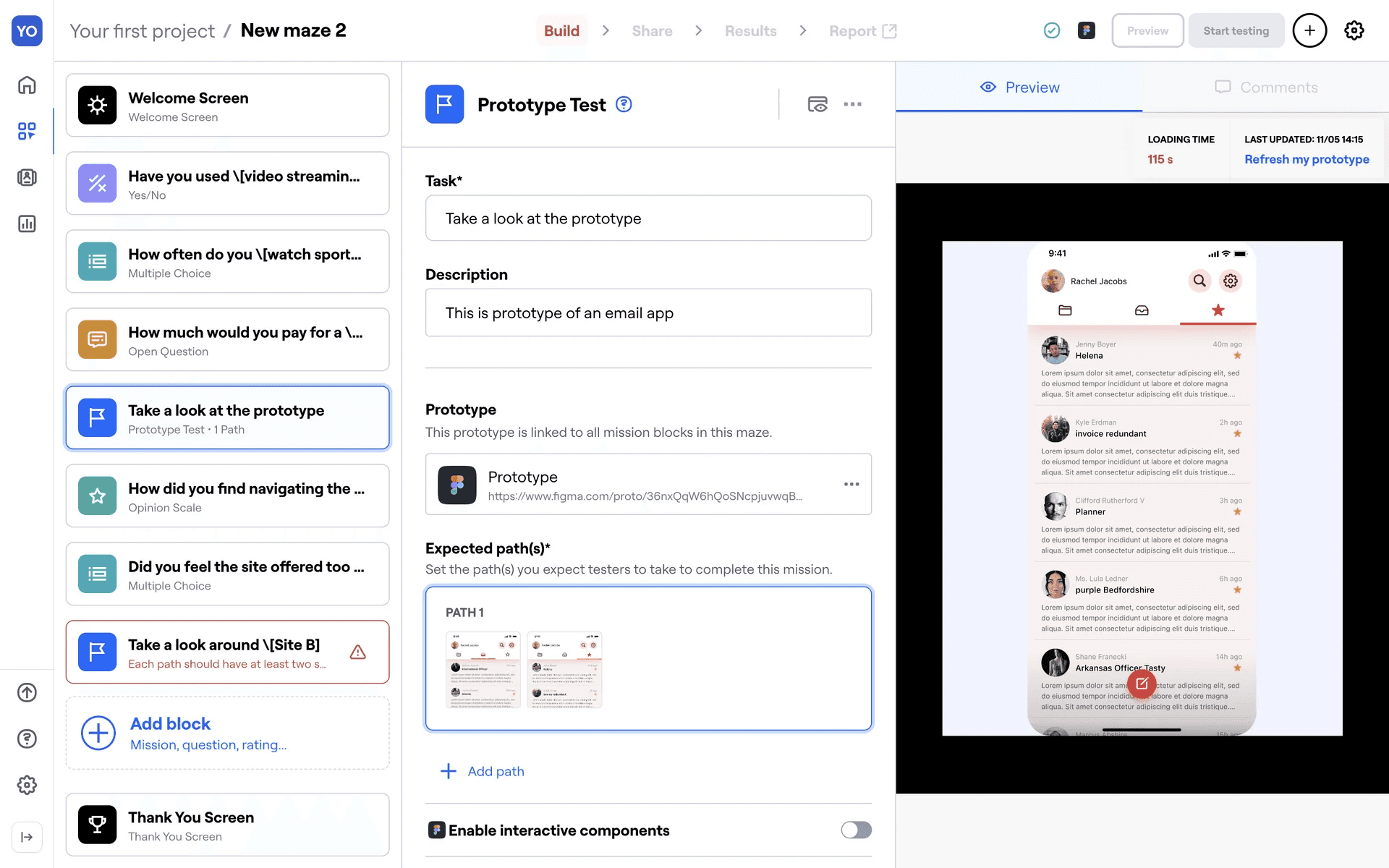Open the results chart icon in sidebar
Viewport: 1389px width, 868px height.
(27, 224)
